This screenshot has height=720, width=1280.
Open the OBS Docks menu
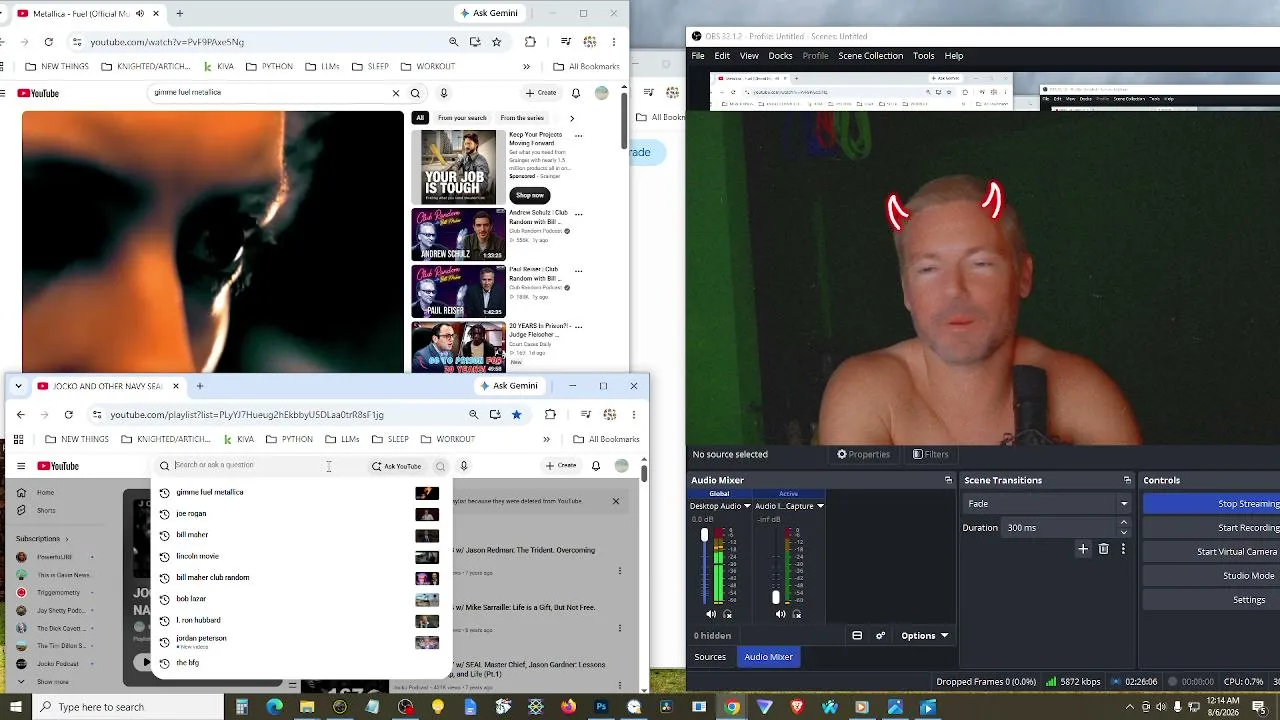click(781, 56)
